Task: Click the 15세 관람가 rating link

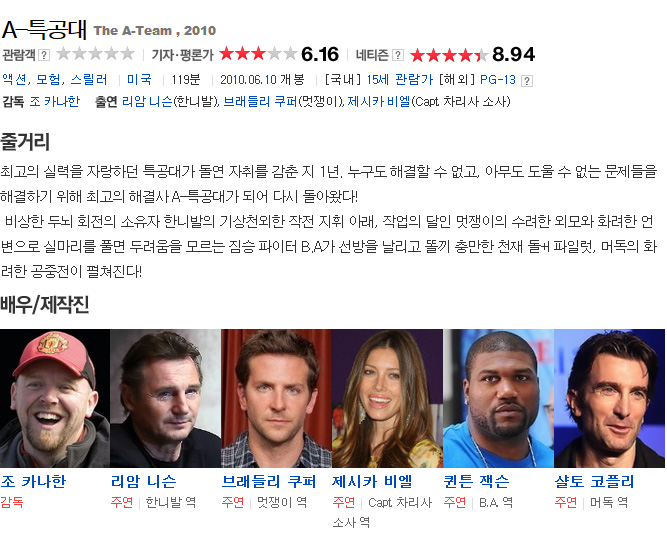Action: (399, 80)
